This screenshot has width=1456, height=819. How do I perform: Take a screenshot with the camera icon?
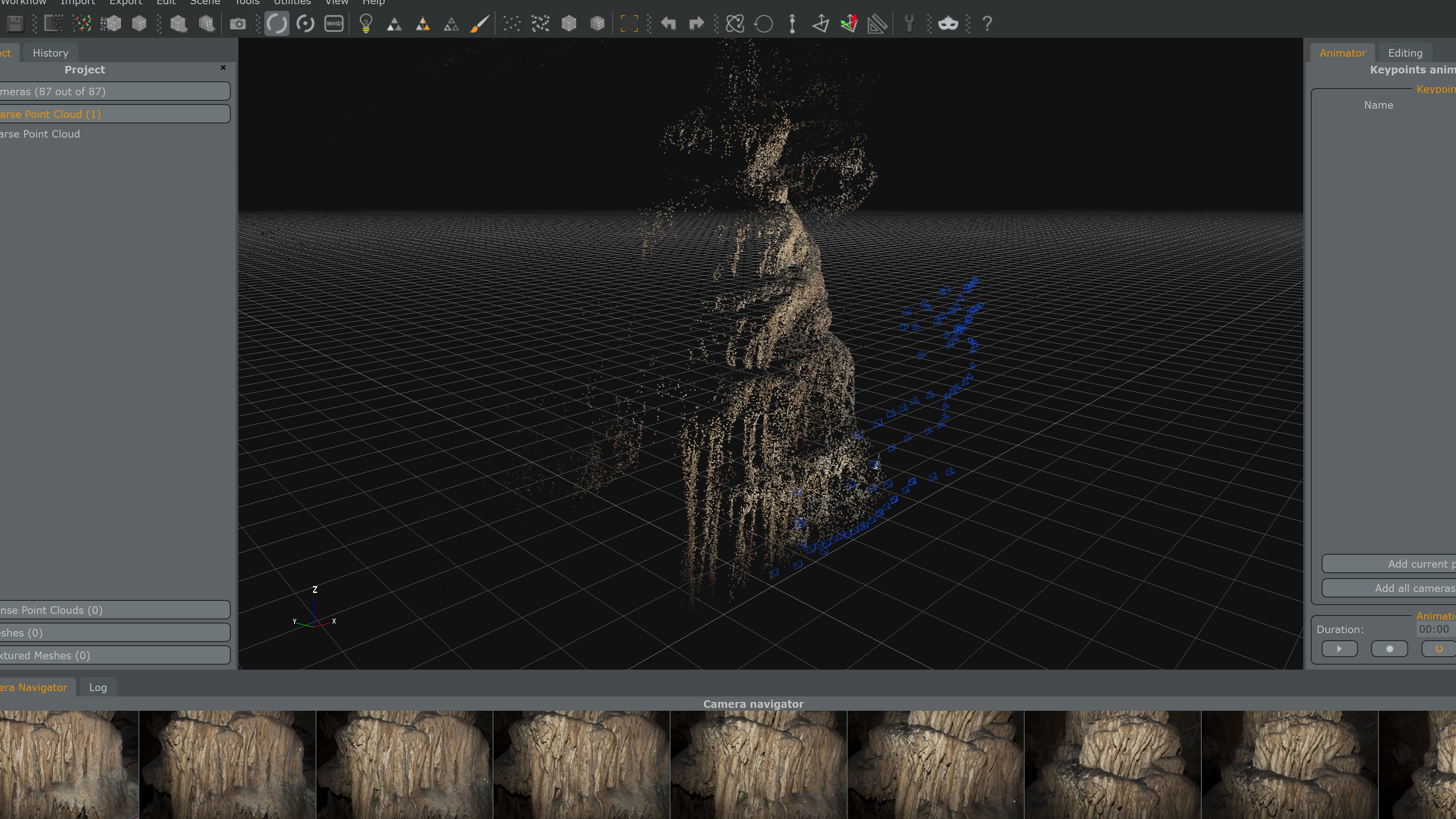click(x=238, y=24)
